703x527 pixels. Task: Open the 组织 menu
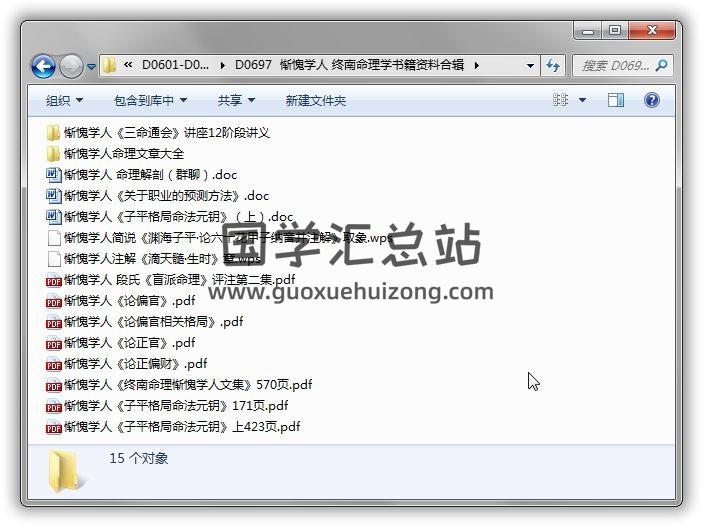(64, 100)
